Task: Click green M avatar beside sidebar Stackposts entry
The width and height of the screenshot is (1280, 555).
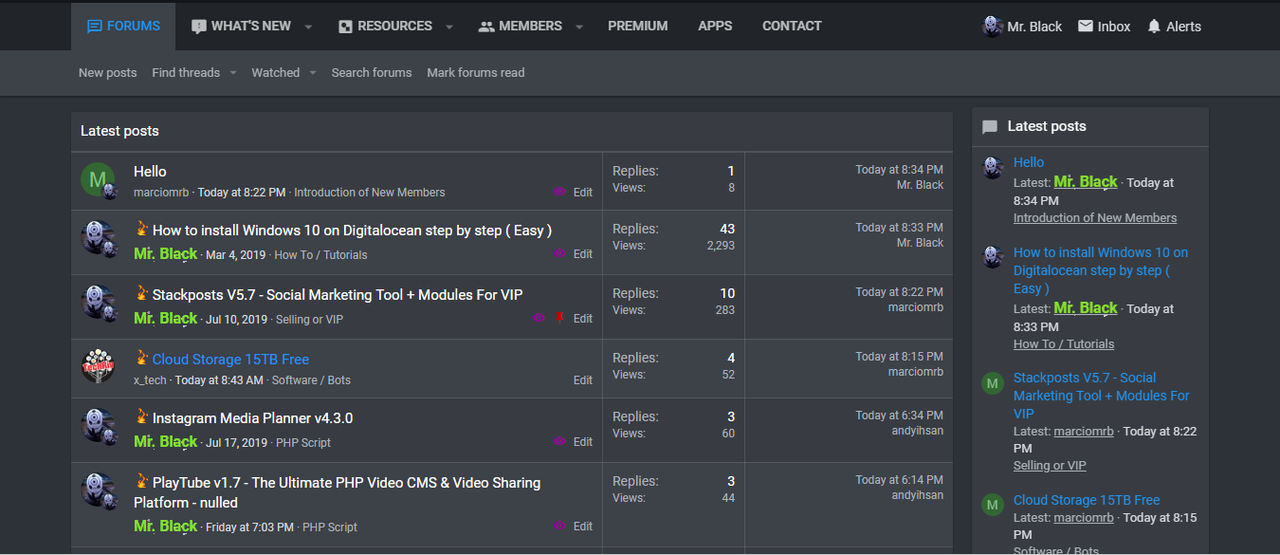Action: [992, 383]
